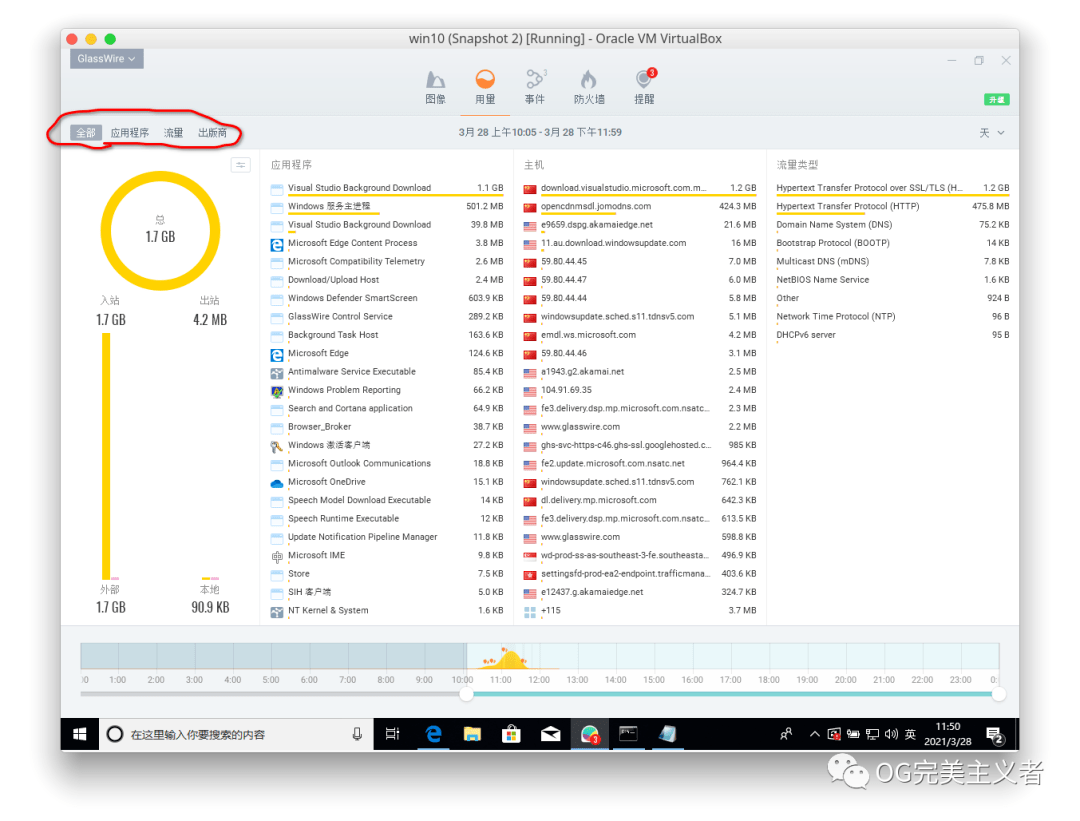The width and height of the screenshot is (1080, 821).
Task: Click flag icon beside 59.80.44.45
Action: [530, 262]
